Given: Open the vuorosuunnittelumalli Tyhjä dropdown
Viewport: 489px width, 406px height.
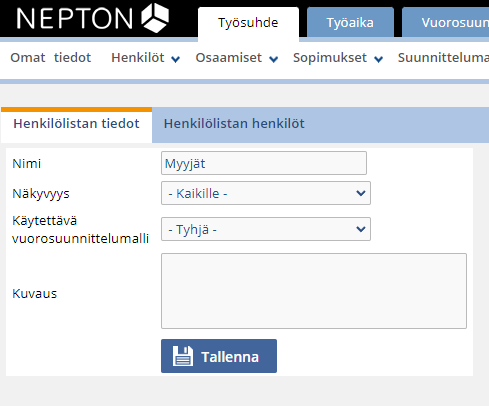Looking at the screenshot, I should (266, 229).
